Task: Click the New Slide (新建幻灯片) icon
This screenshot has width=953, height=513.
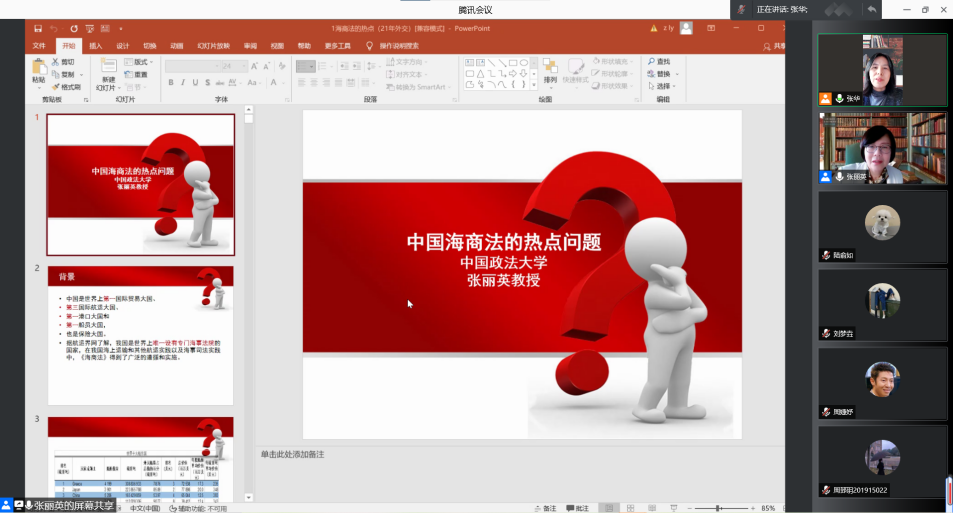Action: (108, 66)
